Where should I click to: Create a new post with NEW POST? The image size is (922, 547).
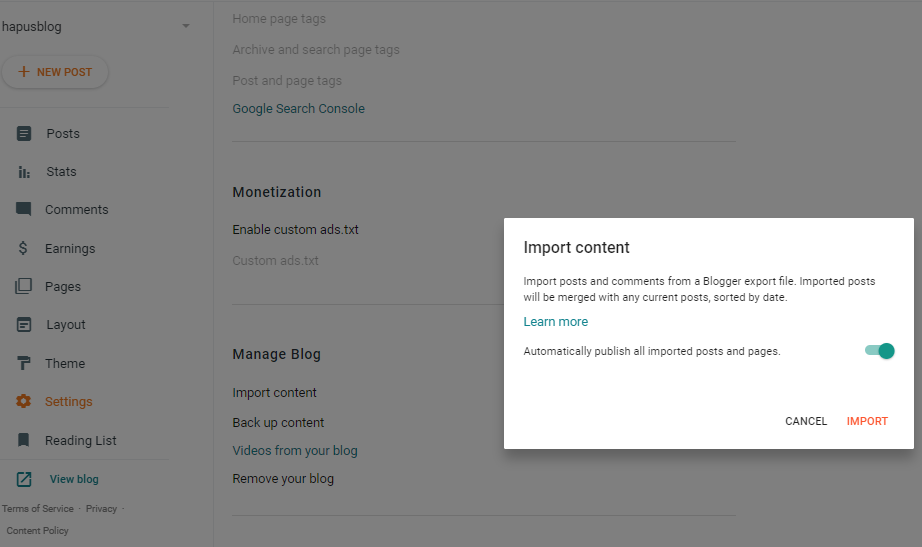[55, 72]
